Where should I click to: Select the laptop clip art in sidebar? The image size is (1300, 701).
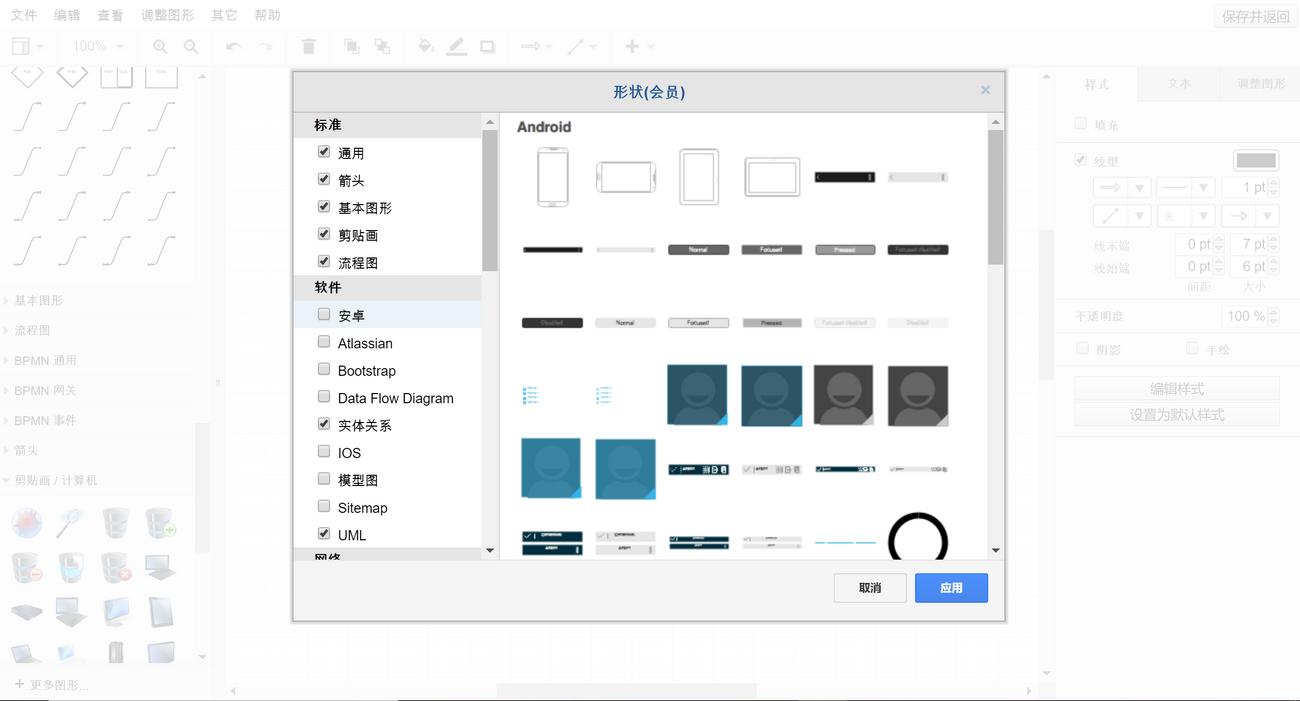coord(71,612)
